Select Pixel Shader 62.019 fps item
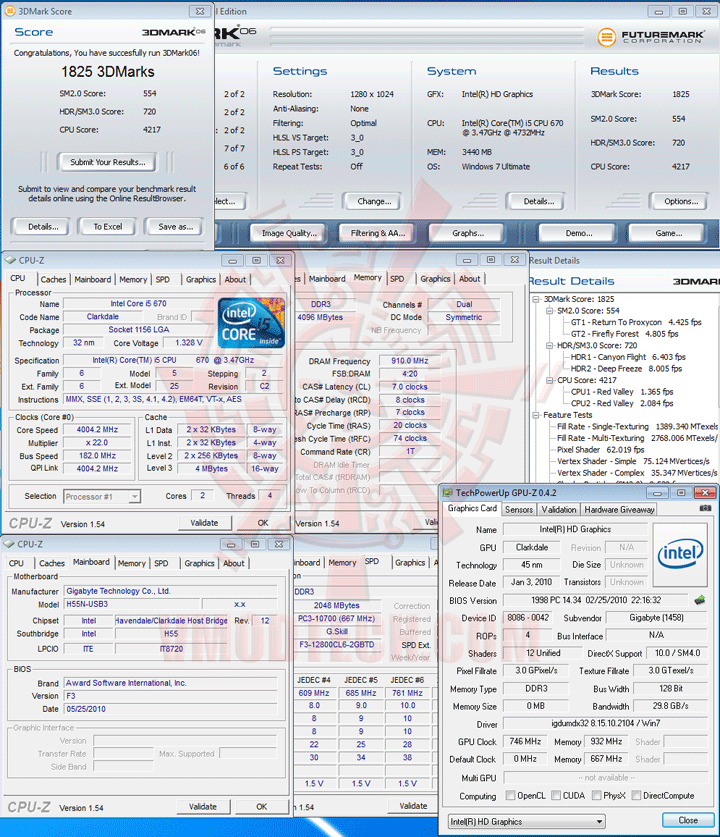The image size is (720, 837). coord(600,450)
